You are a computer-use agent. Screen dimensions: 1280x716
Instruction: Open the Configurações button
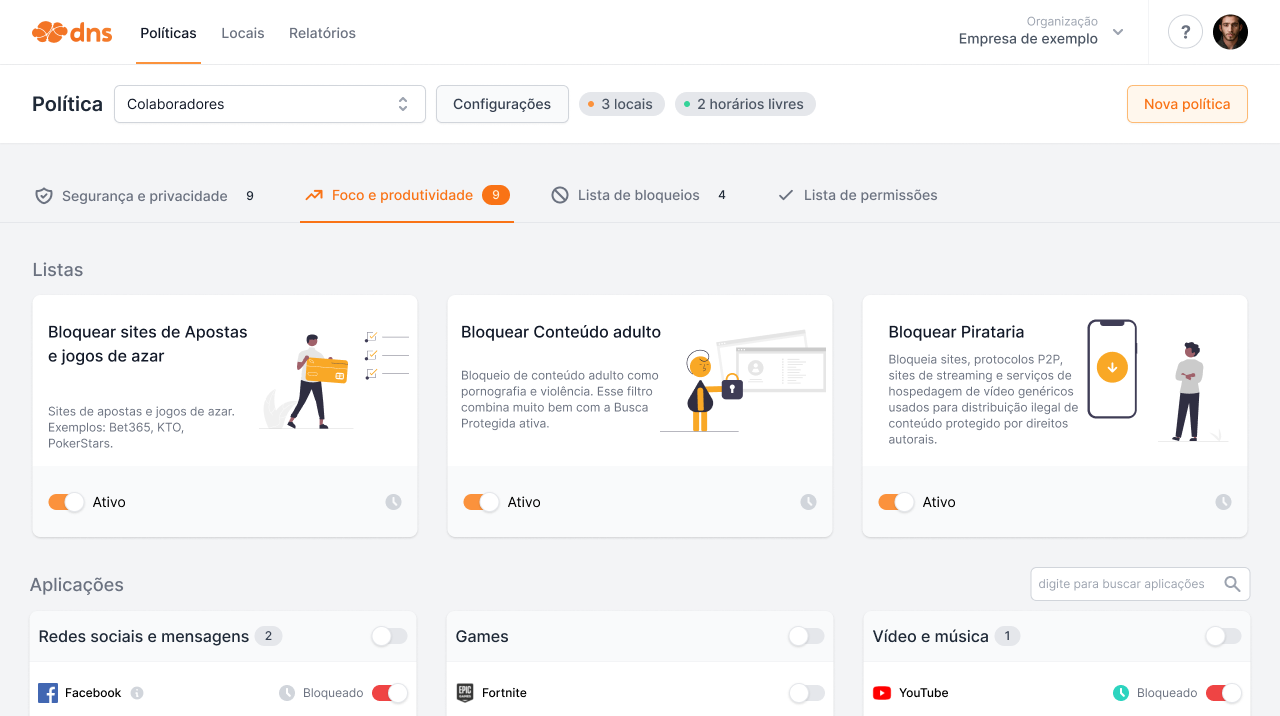[x=502, y=104]
